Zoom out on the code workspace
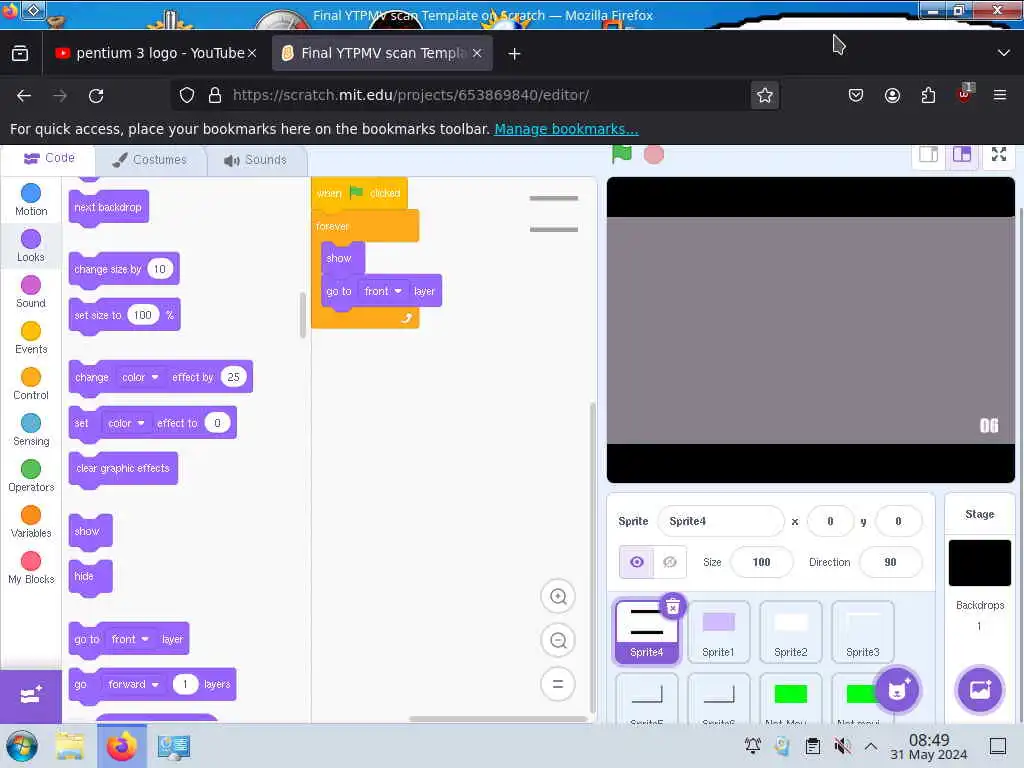1024x768 pixels. click(x=558, y=641)
